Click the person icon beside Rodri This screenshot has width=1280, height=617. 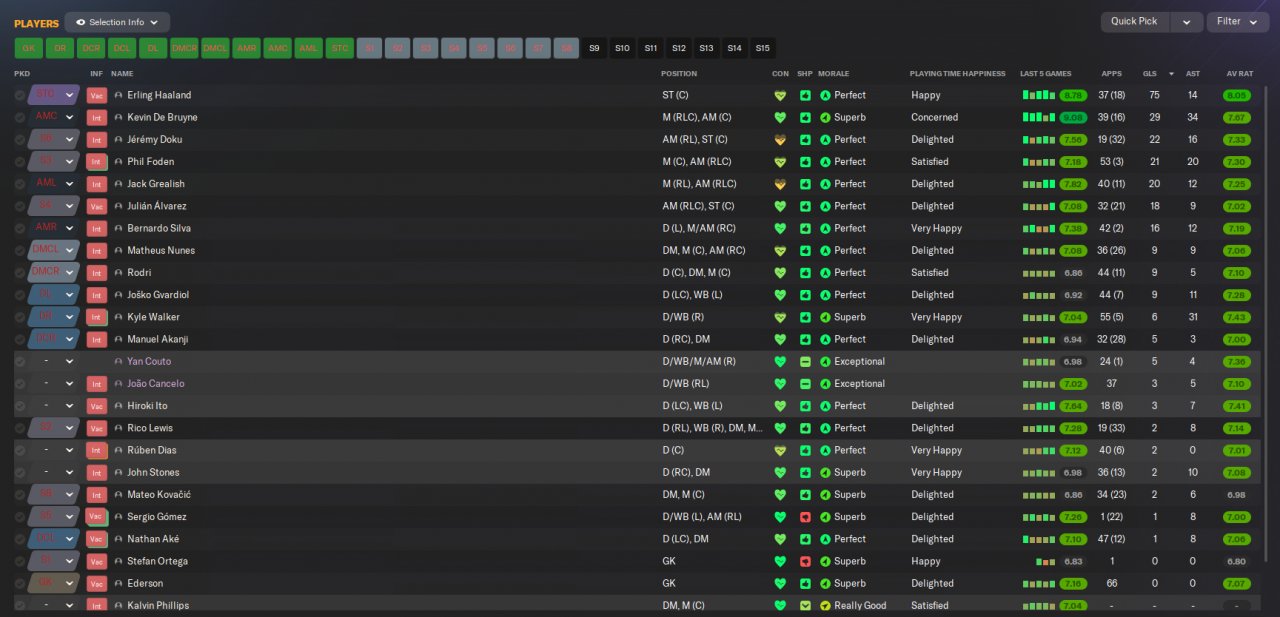[119, 273]
